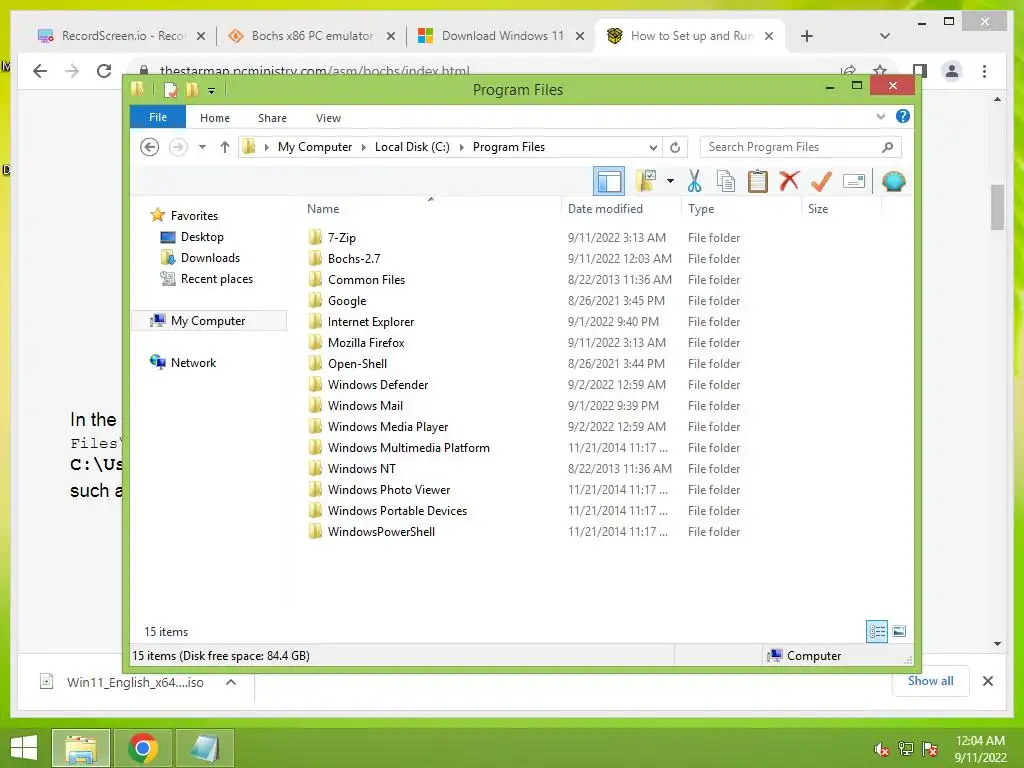Select Favorites in navigation pane
The height and width of the screenshot is (768, 1024).
coord(194,216)
